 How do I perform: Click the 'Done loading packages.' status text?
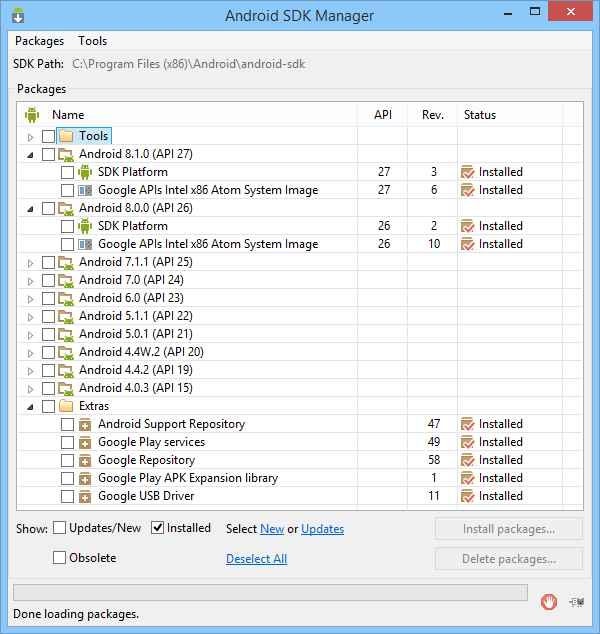point(76,614)
